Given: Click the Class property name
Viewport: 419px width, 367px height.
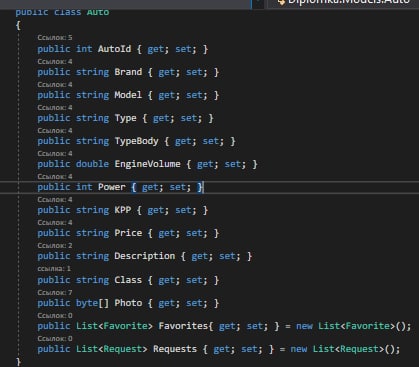Looking at the screenshot, I should coord(128,280).
